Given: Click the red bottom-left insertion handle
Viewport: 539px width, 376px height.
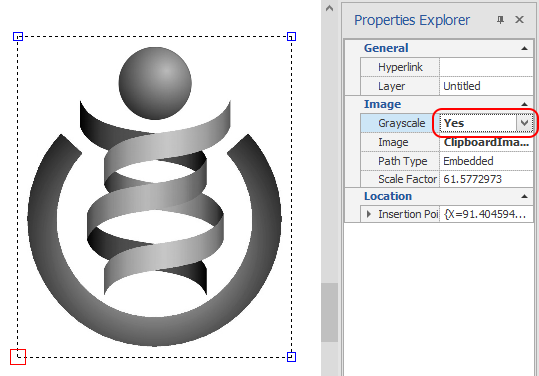Looking at the screenshot, I should (18, 357).
